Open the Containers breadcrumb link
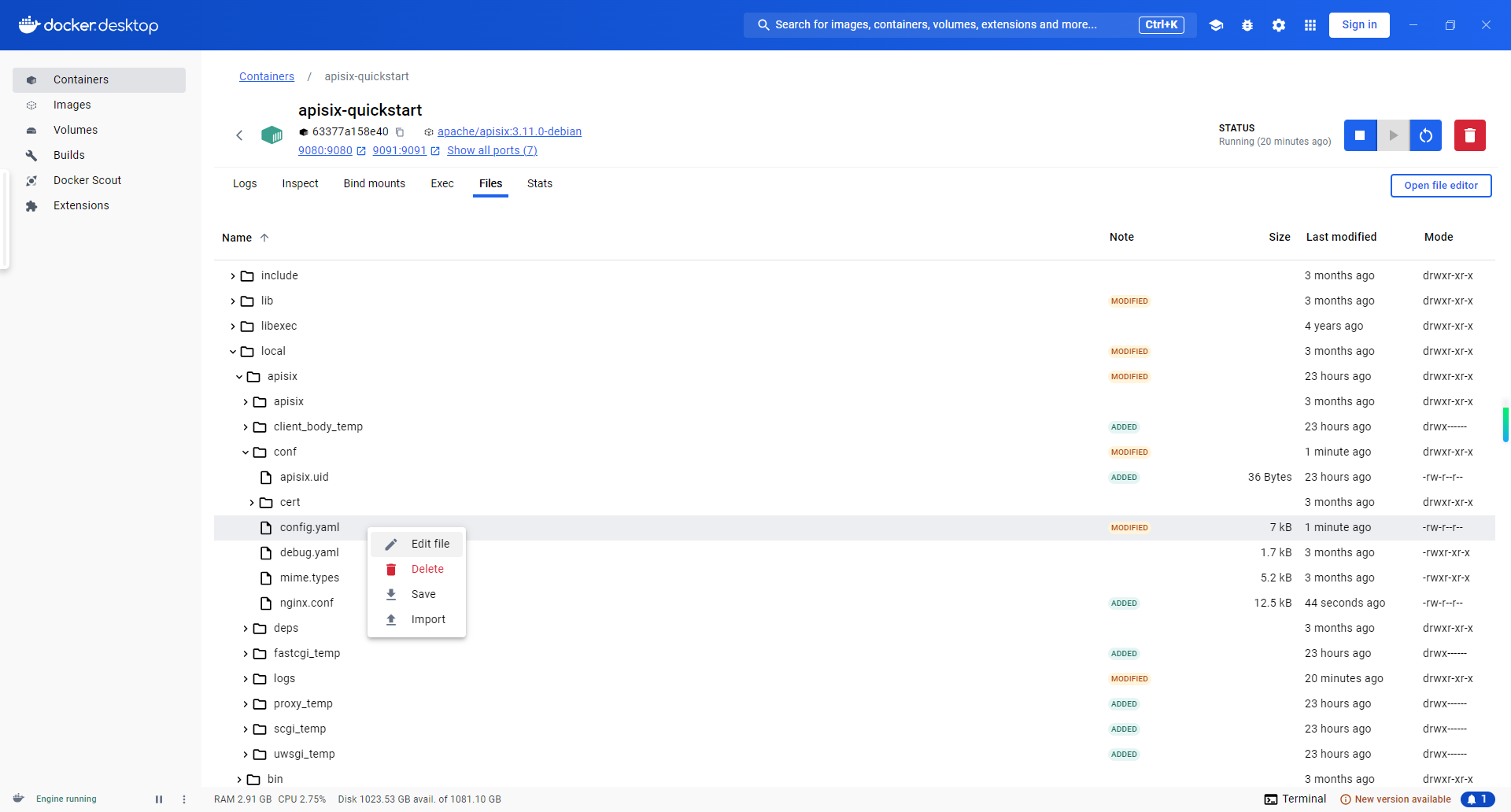Screen dimensions: 1511x812 click(267, 76)
